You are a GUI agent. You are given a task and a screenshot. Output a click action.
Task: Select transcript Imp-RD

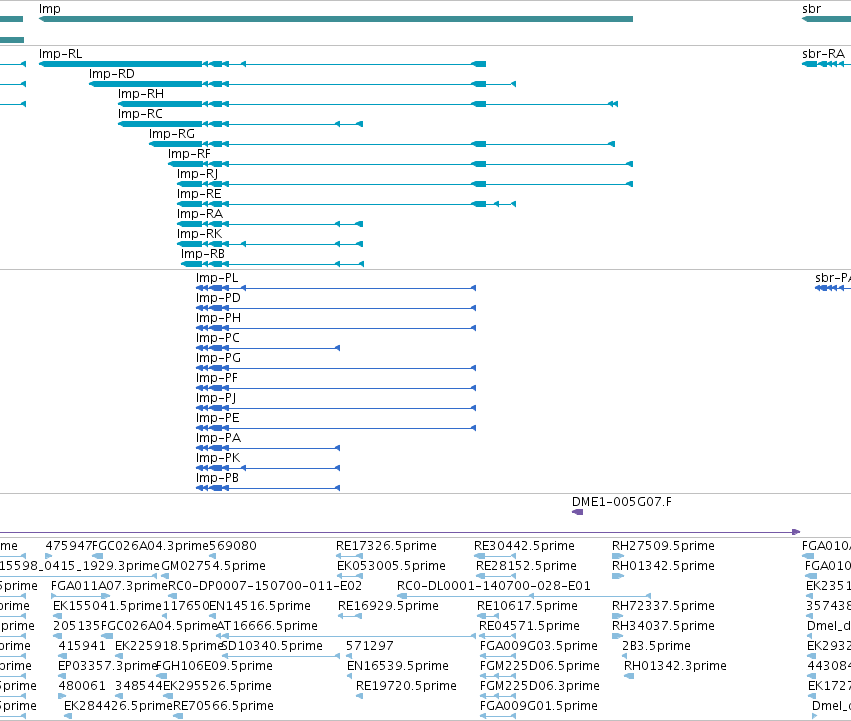[x=111, y=74]
